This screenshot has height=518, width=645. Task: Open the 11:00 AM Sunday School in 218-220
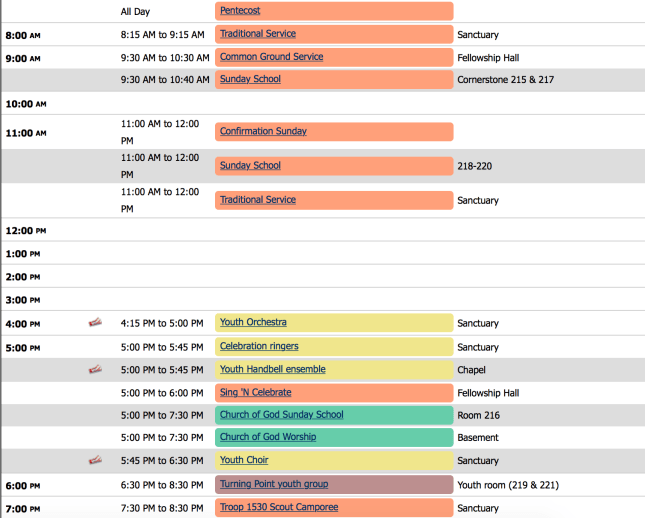(250, 166)
